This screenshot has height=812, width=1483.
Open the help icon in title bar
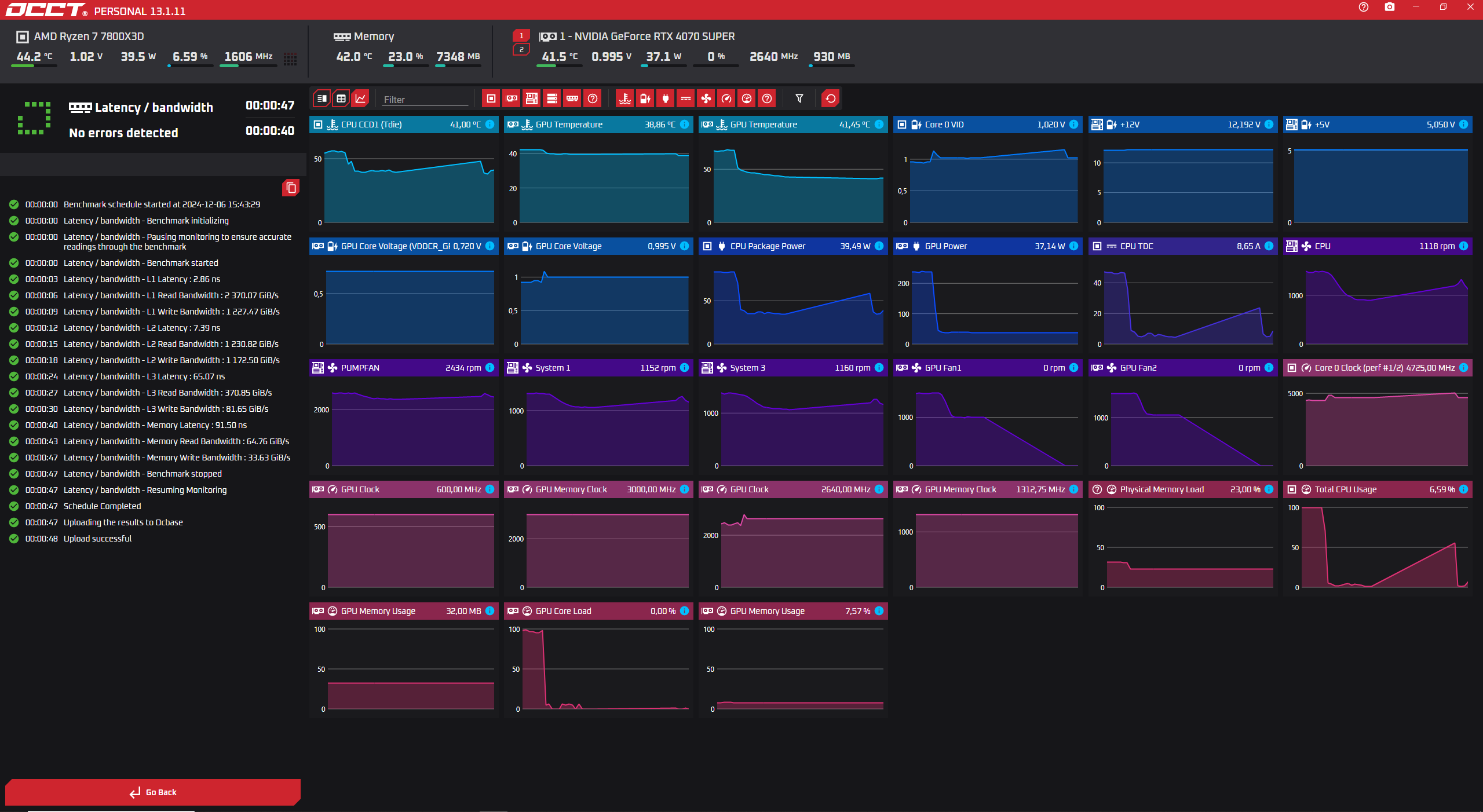[x=1363, y=7]
